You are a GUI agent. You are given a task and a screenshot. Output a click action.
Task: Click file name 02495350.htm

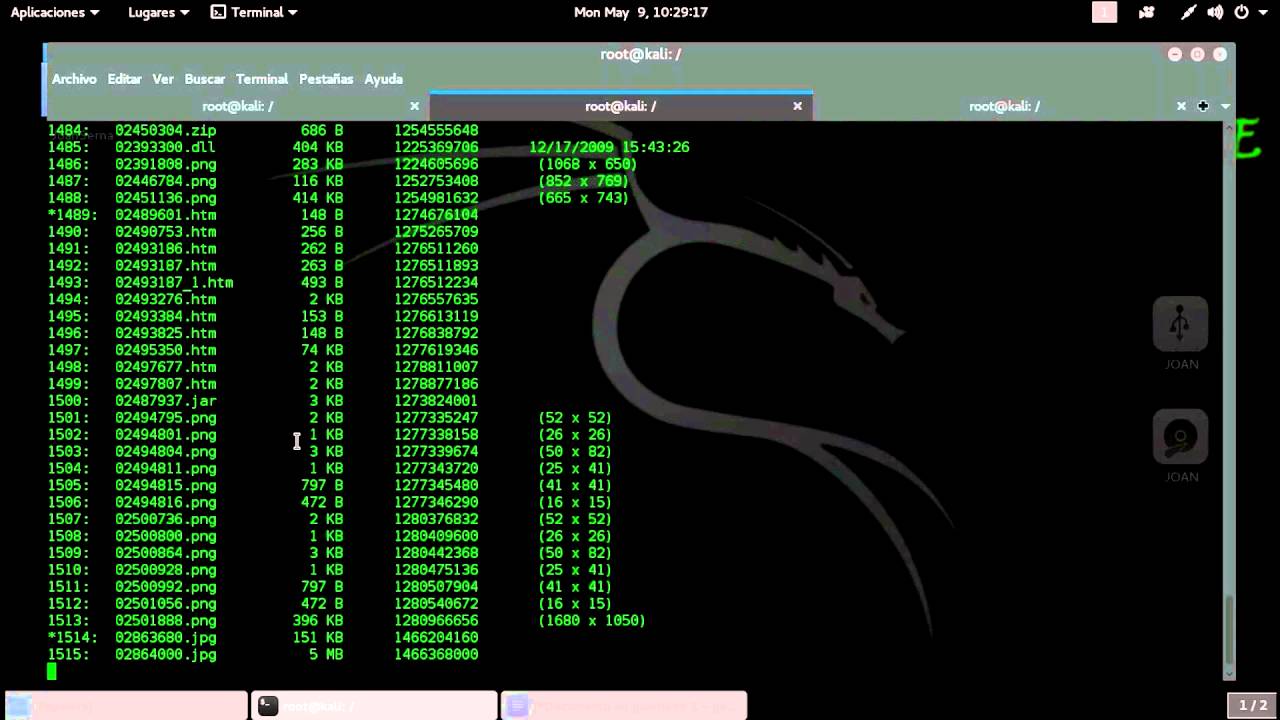click(165, 350)
